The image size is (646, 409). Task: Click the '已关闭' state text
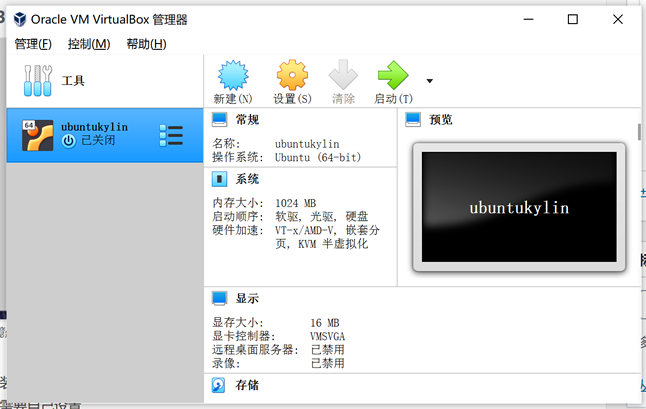[x=98, y=141]
